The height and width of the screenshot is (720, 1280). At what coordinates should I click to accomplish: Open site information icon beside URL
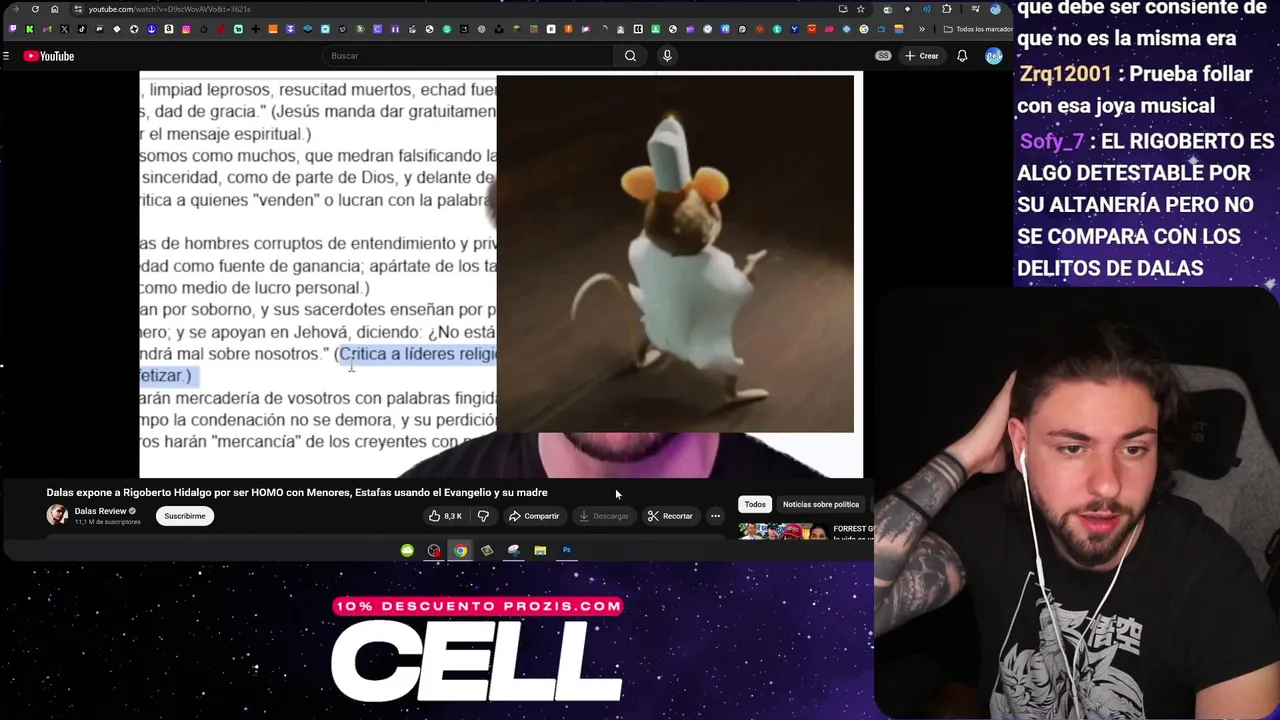pyautogui.click(x=77, y=9)
